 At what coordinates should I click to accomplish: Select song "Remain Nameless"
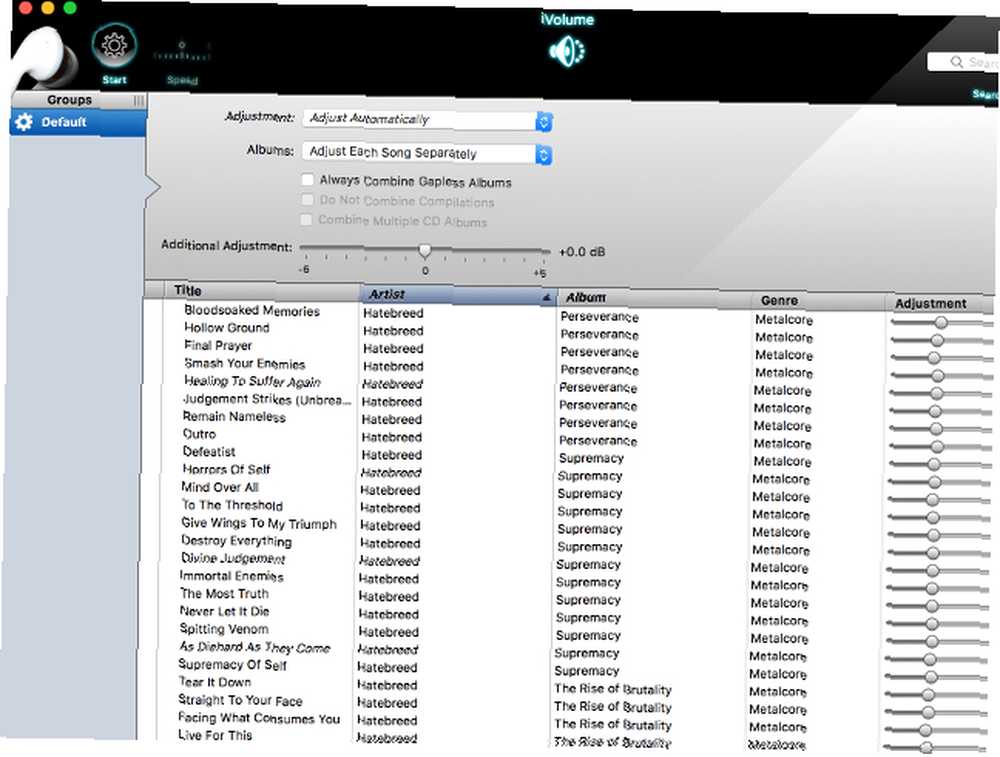click(234, 416)
